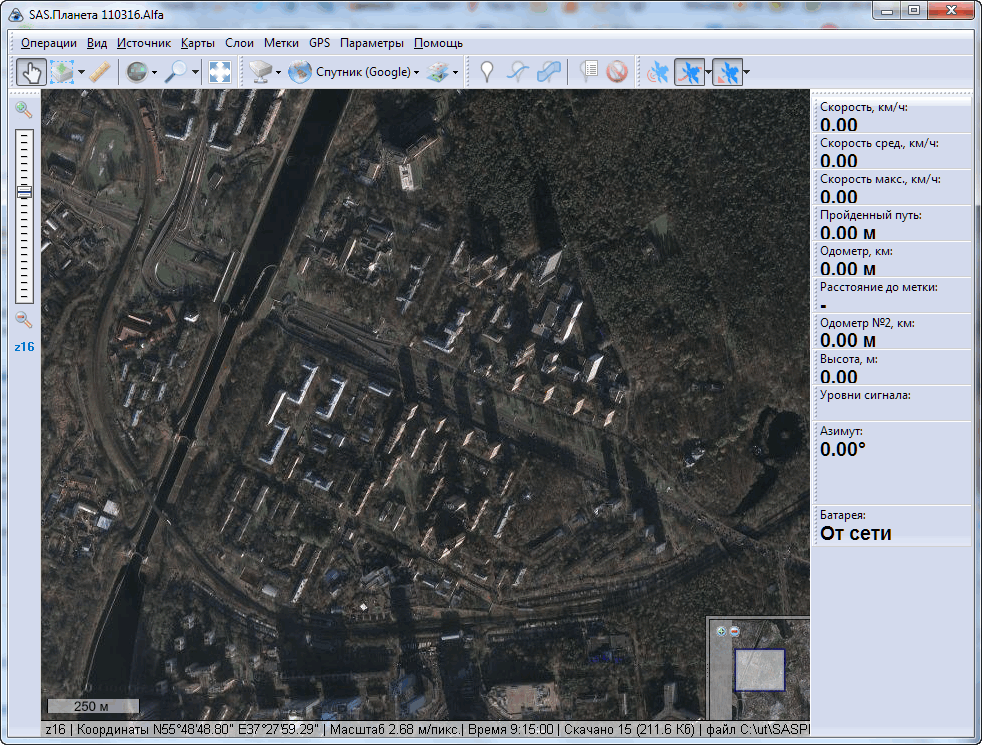Toggle GPS receiver connection button

point(658,72)
